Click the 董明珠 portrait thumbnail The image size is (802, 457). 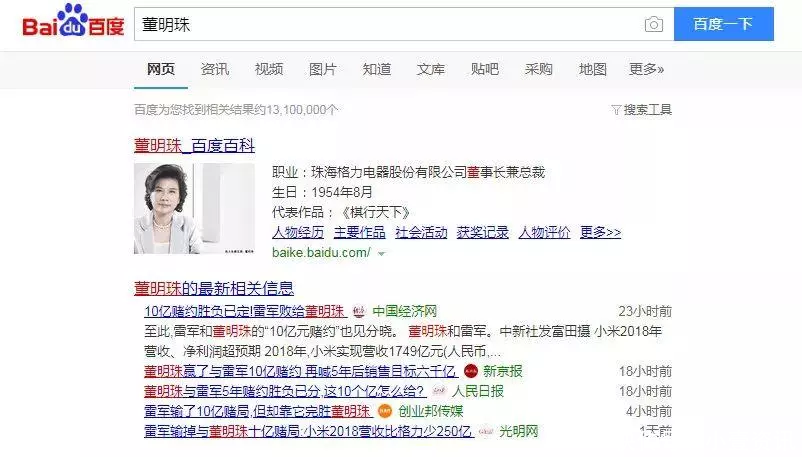(x=194, y=208)
